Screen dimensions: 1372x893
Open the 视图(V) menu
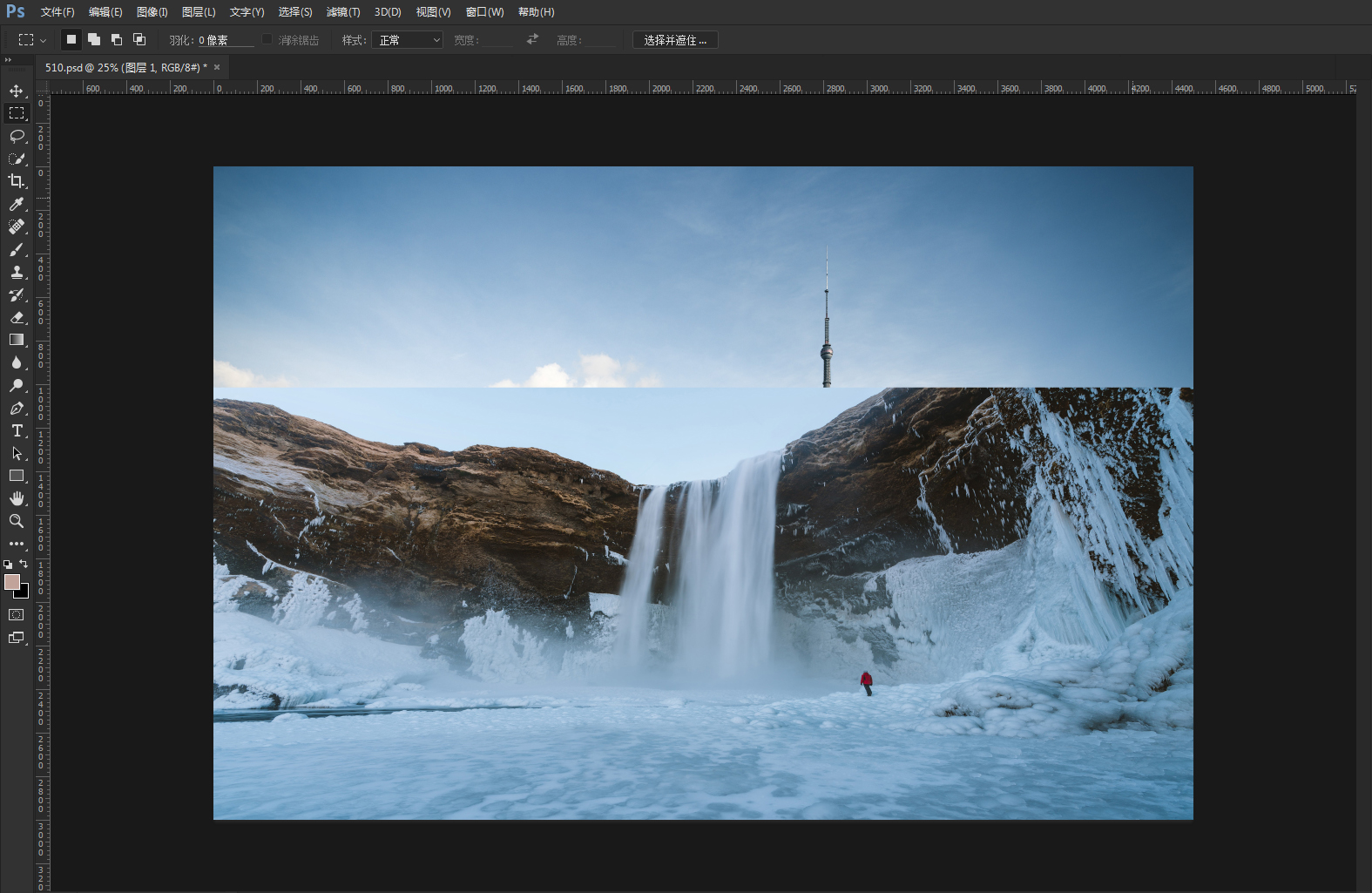[x=433, y=12]
